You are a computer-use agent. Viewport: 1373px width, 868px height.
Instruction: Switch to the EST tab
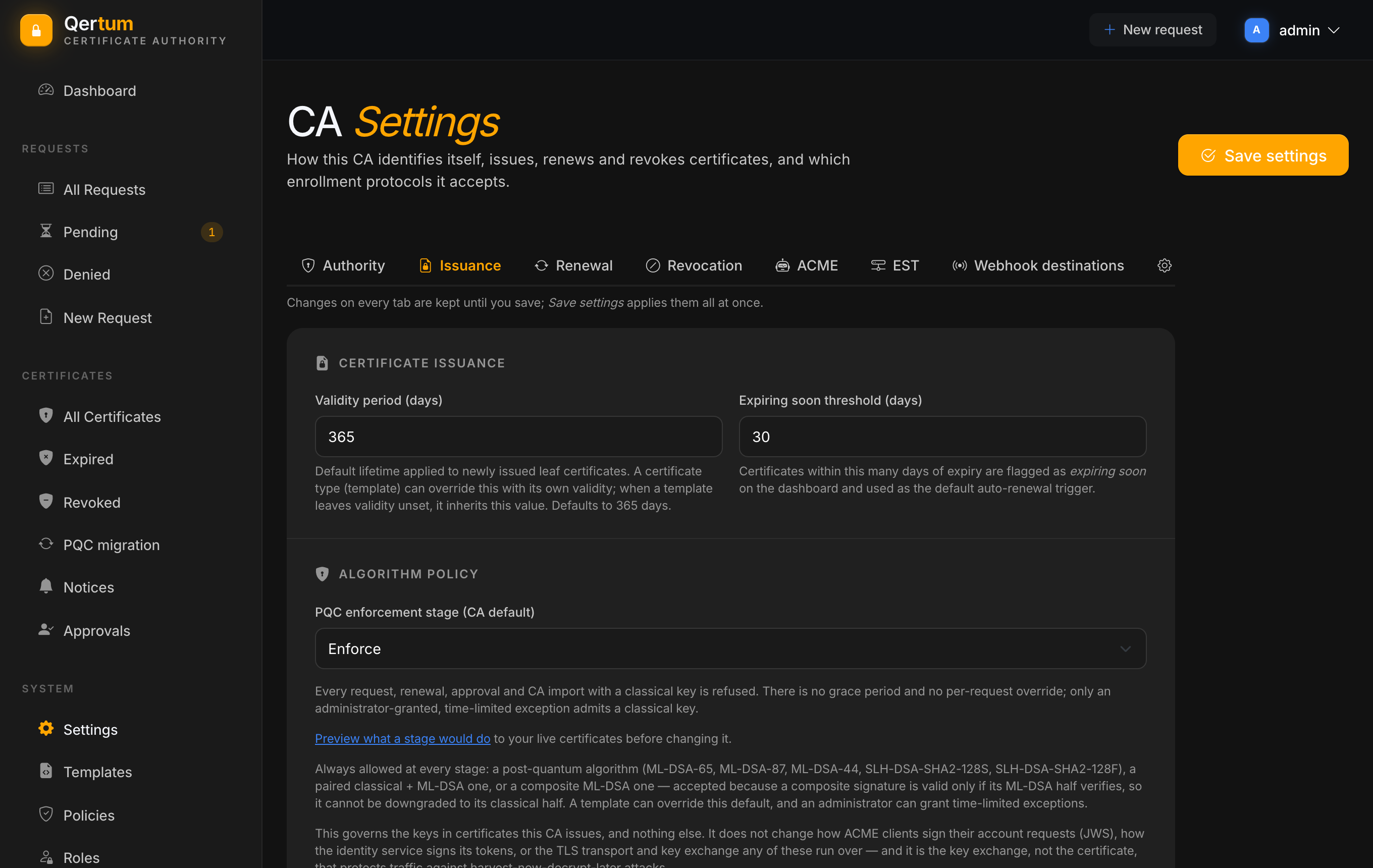[x=895, y=265]
